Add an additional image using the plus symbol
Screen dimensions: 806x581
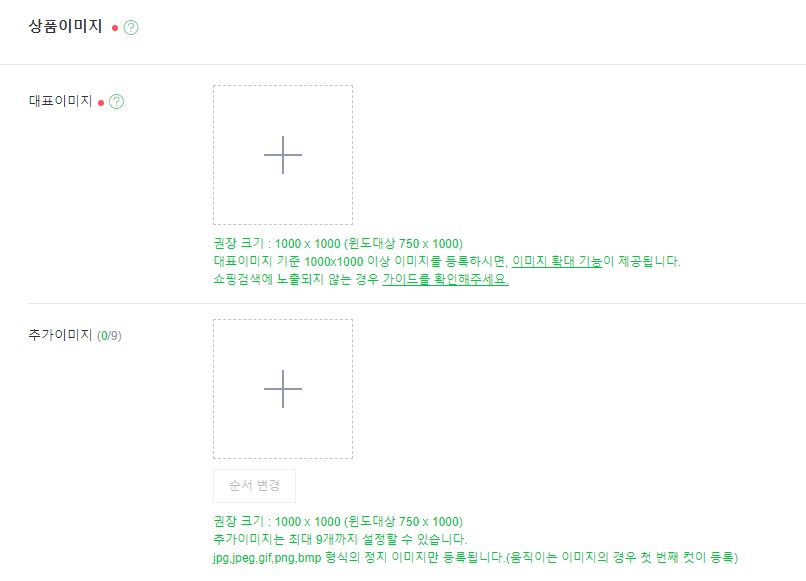(x=283, y=387)
